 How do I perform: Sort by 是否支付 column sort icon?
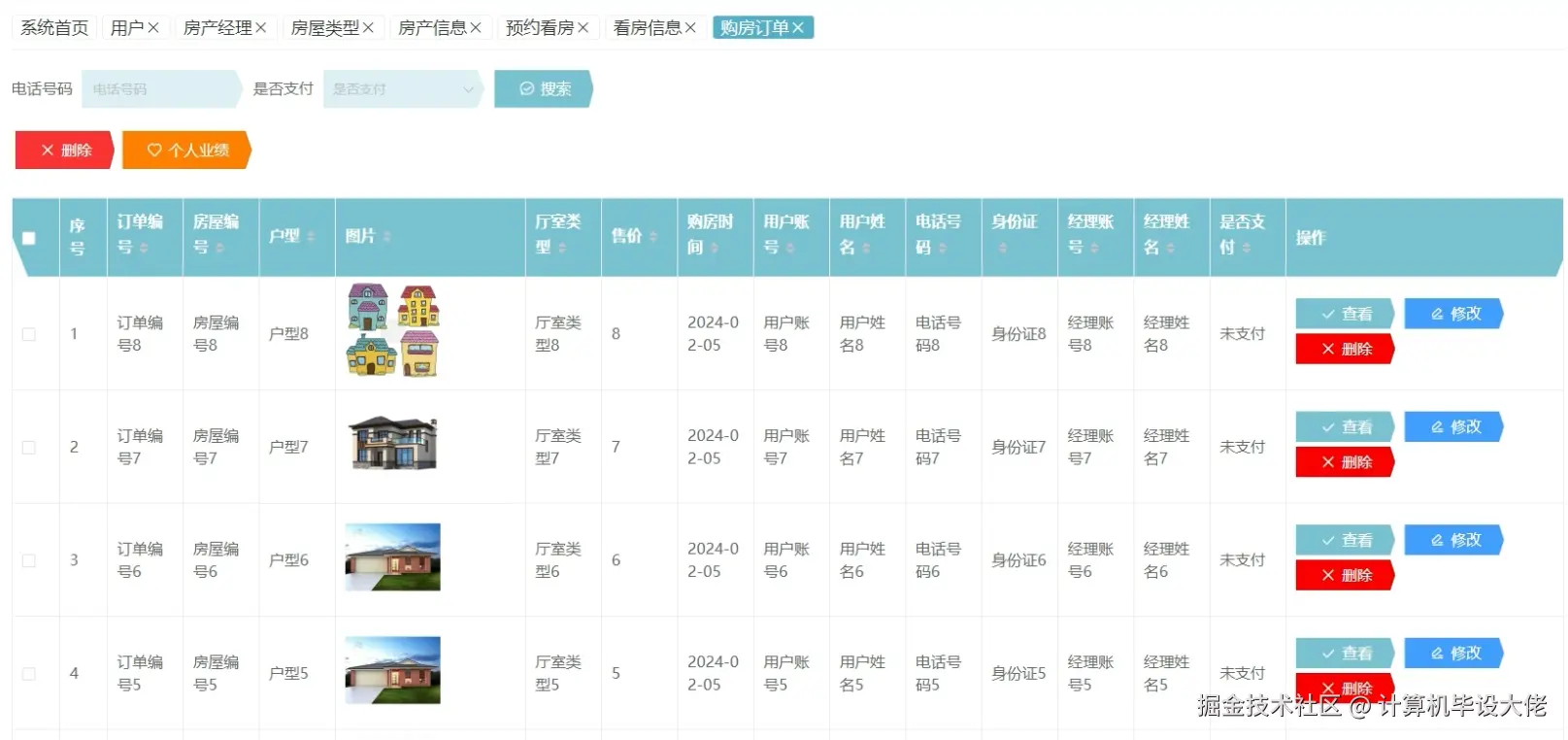click(1246, 248)
